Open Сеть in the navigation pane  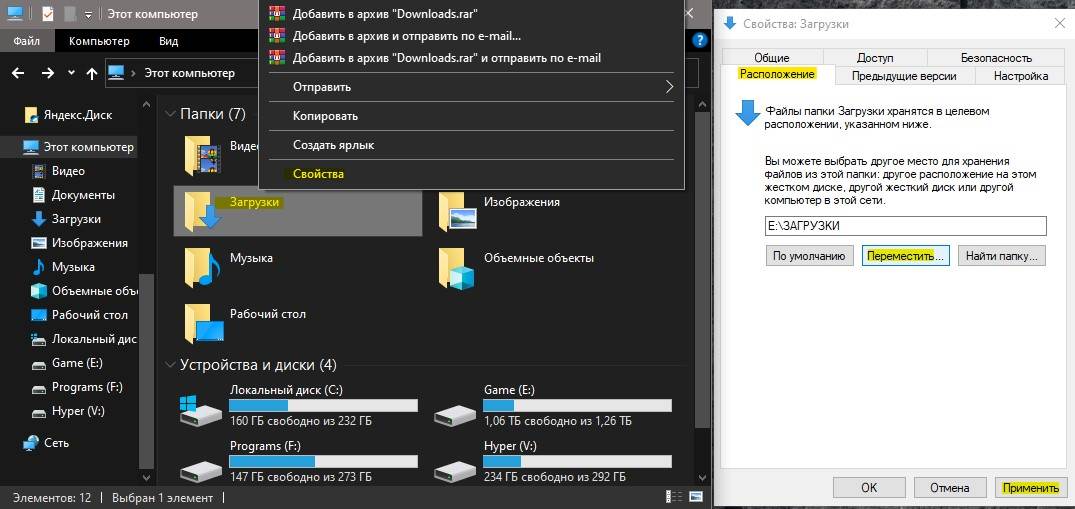point(45,443)
